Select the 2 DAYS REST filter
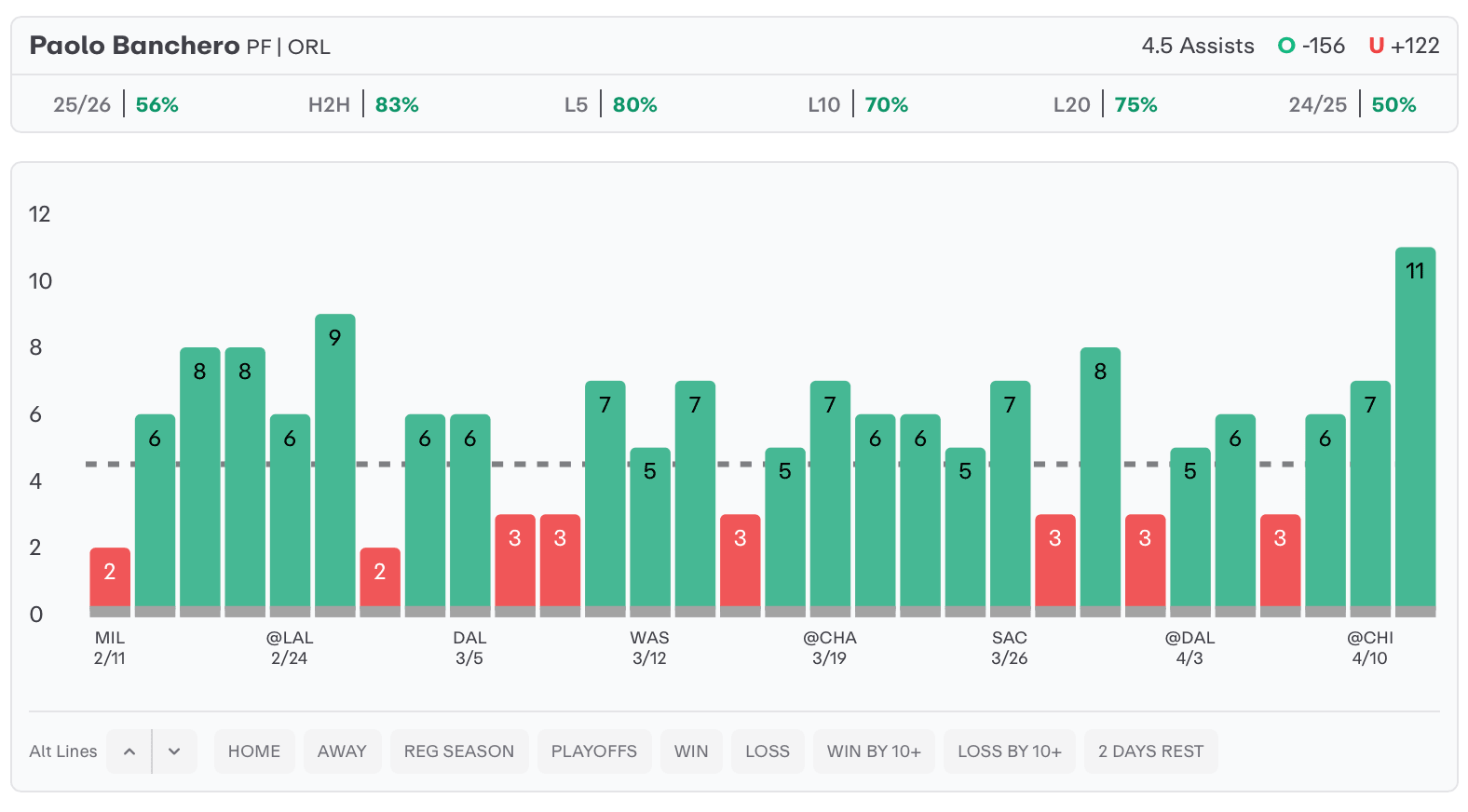This screenshot has height=812, width=1468. [1150, 751]
